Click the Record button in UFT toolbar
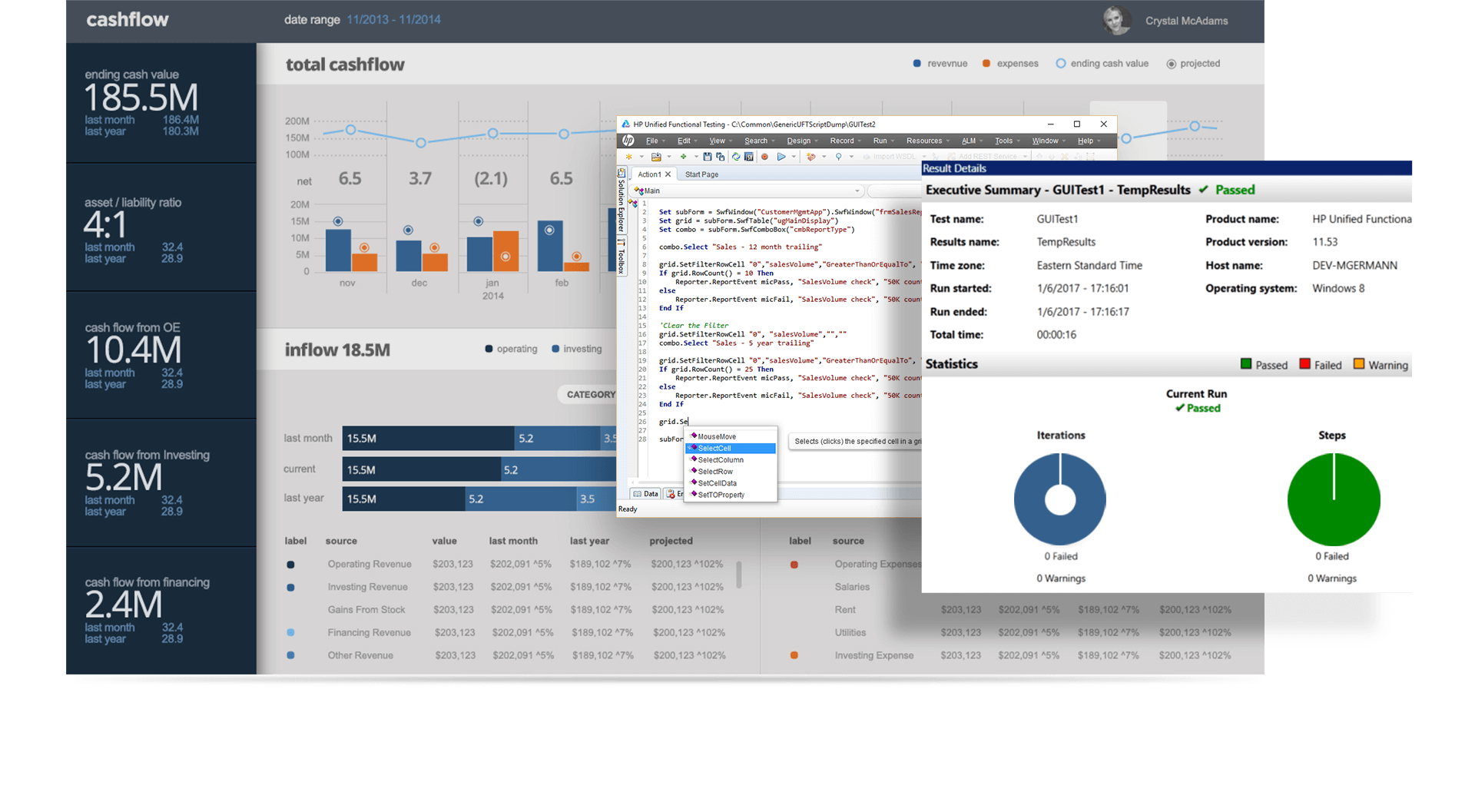This screenshot has height=812, width=1475. (764, 157)
